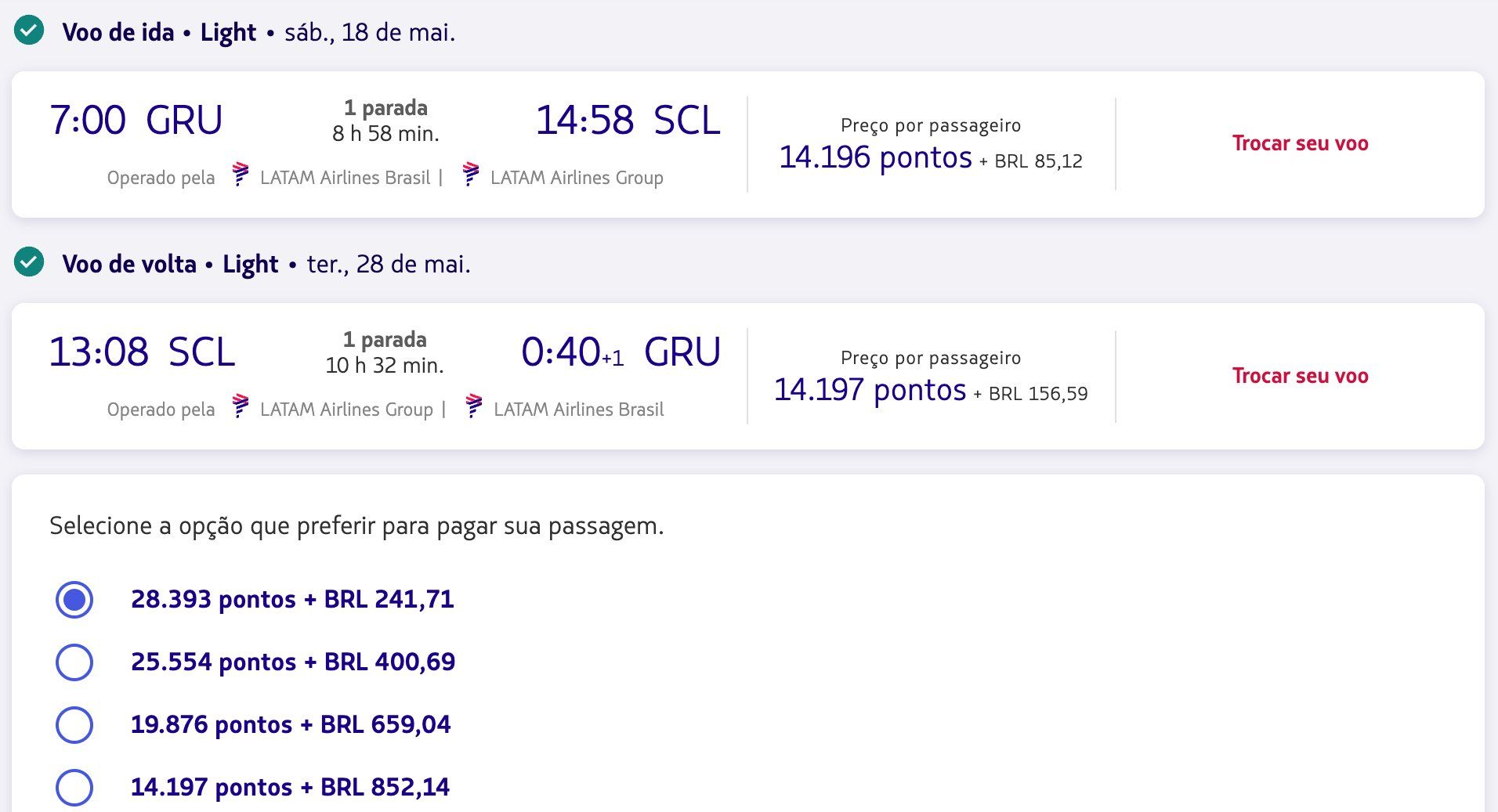Click the 14.196 pontos outbound price

pyautogui.click(x=875, y=157)
